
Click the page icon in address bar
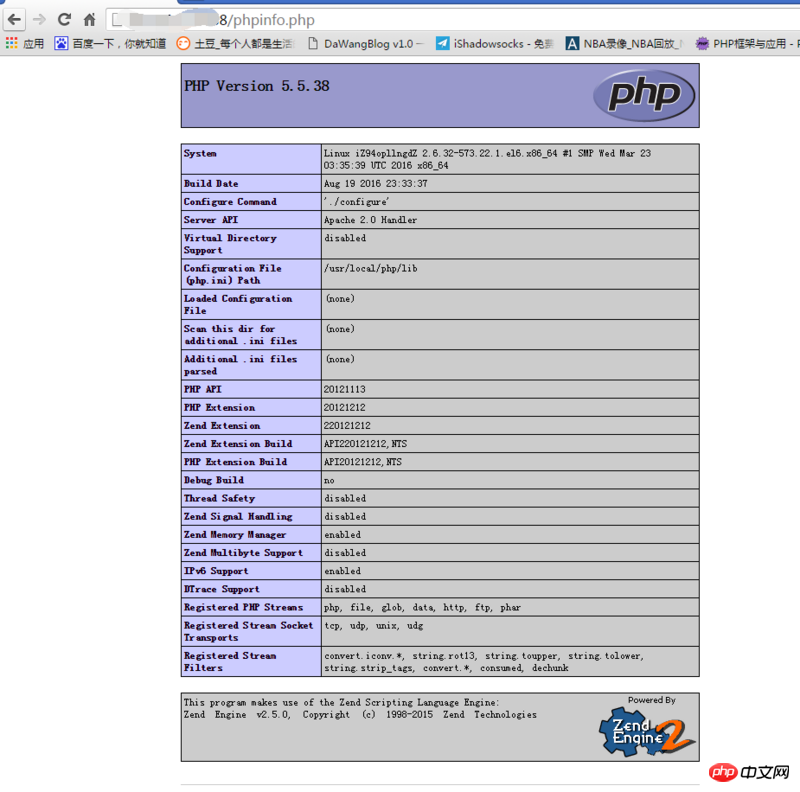click(x=117, y=20)
